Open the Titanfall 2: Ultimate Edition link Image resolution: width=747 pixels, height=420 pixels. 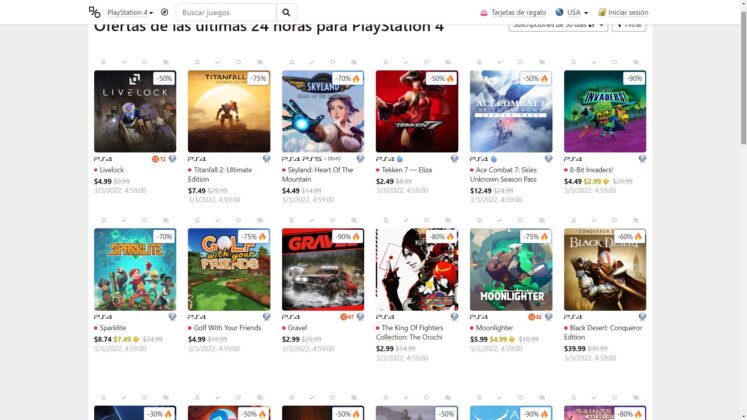(x=220, y=174)
